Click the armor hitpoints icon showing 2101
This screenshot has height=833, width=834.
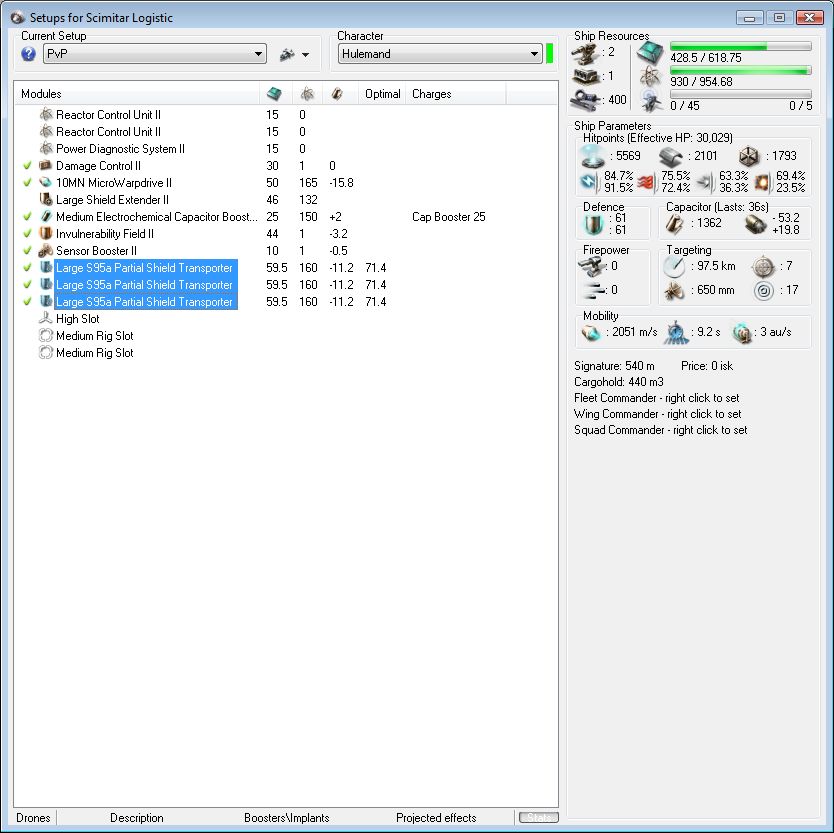(671, 157)
